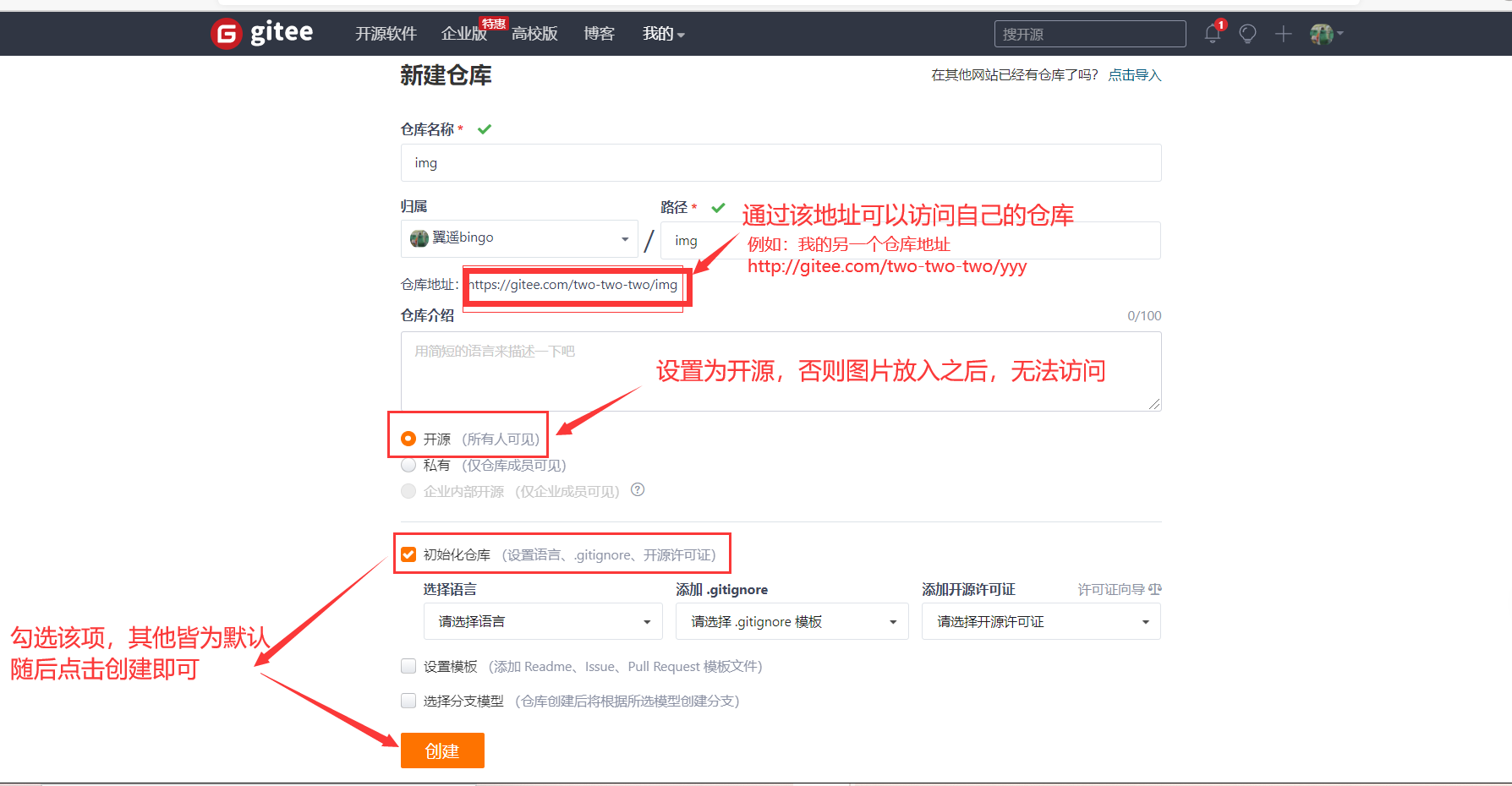Image resolution: width=1512 pixels, height=786 pixels.
Task: Open the 归属 owner dropdown 翼遥bingo
Action: pyautogui.click(x=518, y=237)
